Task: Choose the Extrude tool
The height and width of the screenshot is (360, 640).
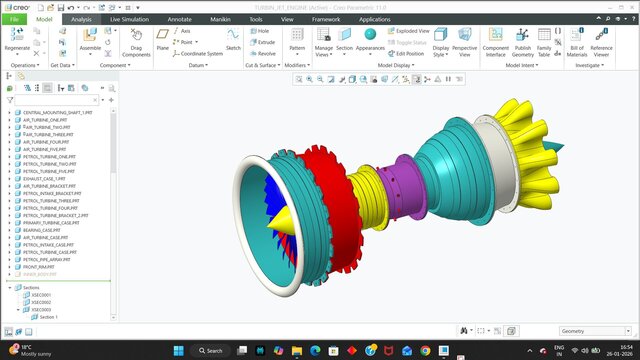Action: pos(262,42)
